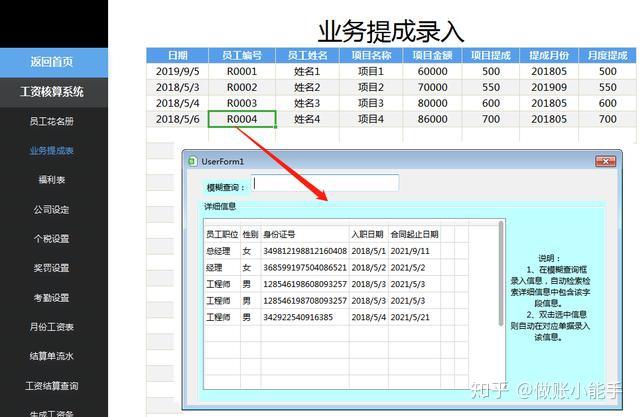
Task: Select amount cell 60000
Action: click(x=432, y=71)
